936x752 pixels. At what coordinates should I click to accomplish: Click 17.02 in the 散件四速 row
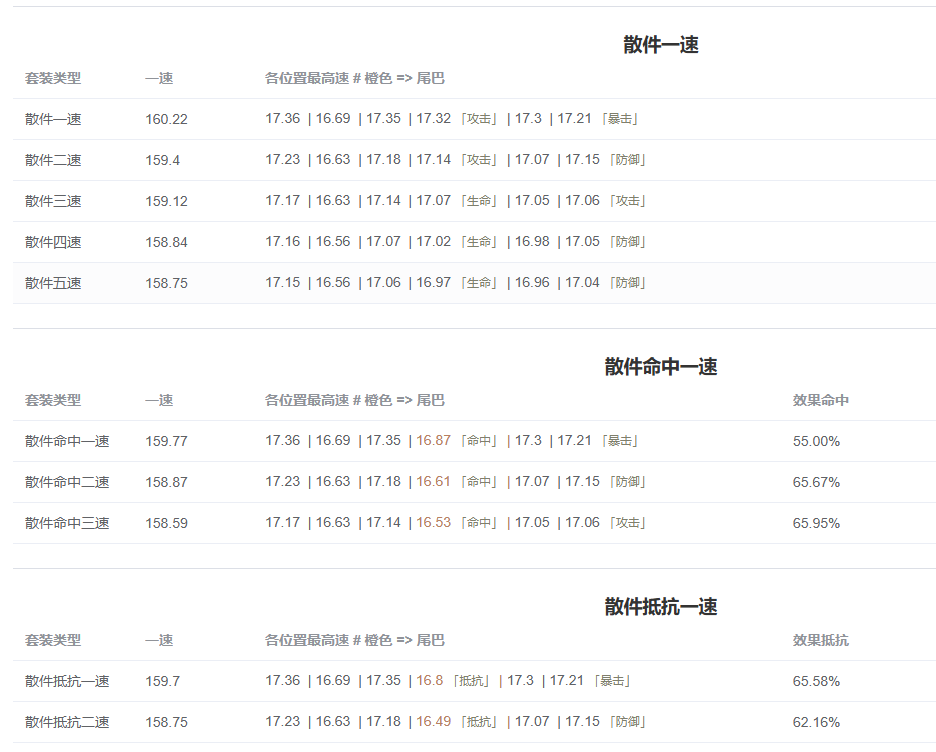[x=433, y=242]
